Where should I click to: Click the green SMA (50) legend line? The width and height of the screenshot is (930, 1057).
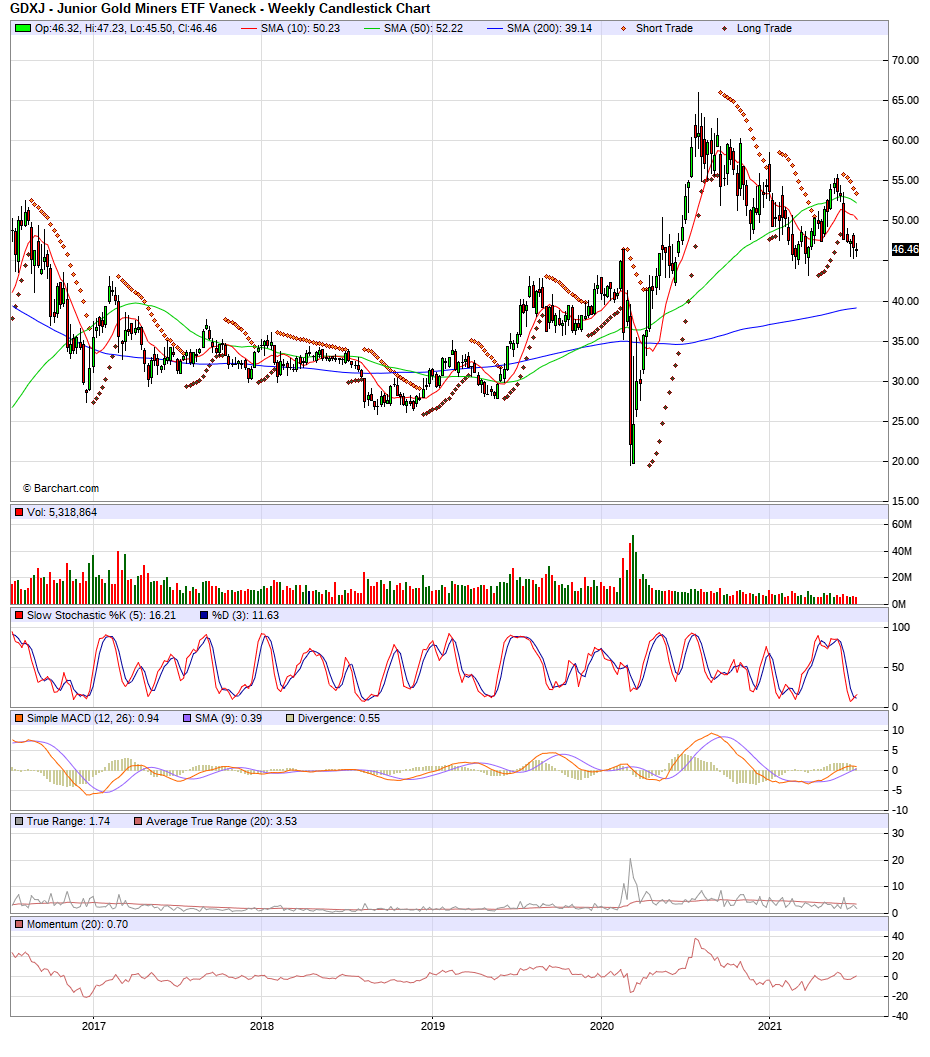(x=372, y=28)
